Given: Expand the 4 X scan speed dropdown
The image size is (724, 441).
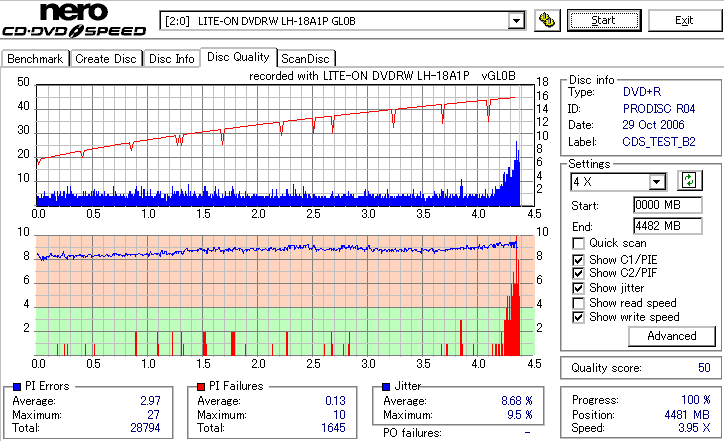Looking at the screenshot, I should [656, 182].
